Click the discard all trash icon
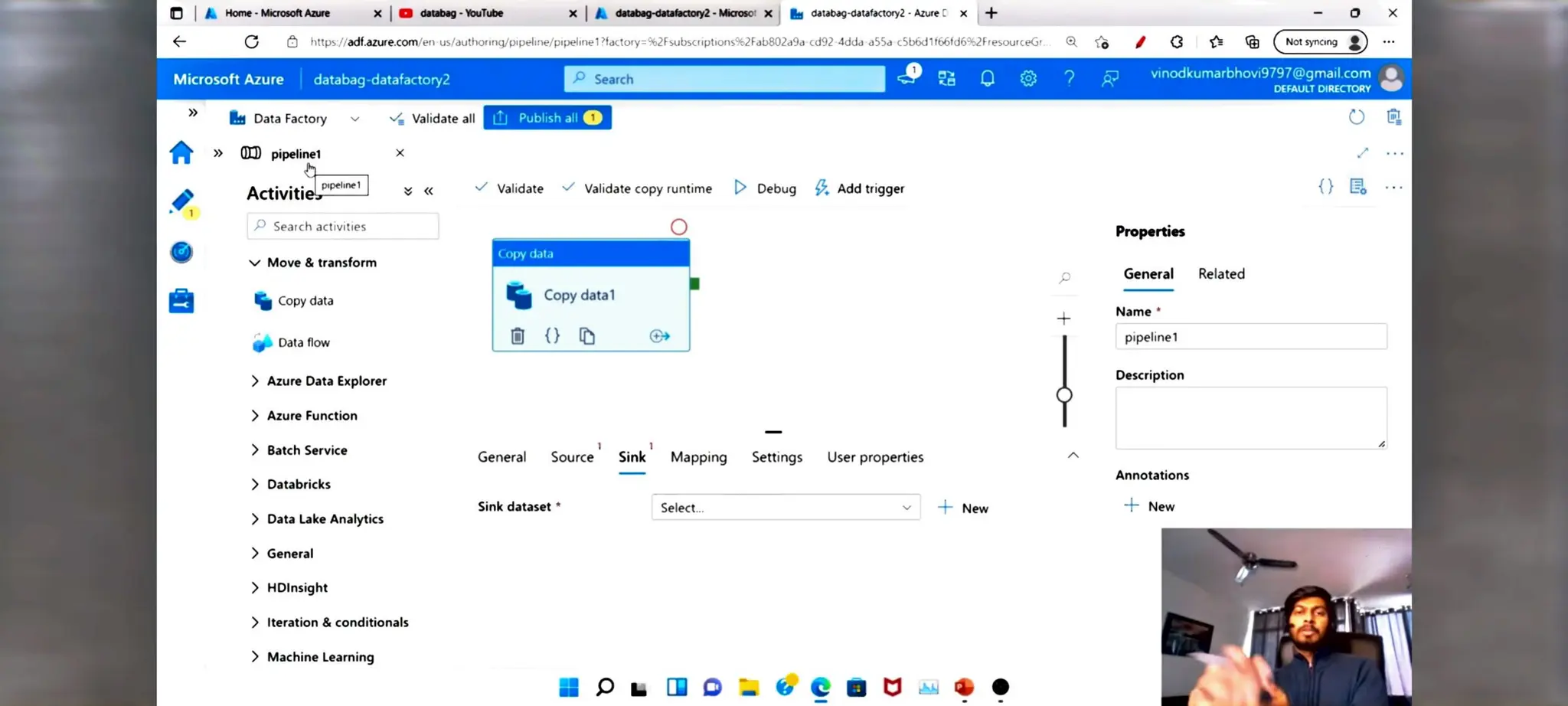 1394,117
